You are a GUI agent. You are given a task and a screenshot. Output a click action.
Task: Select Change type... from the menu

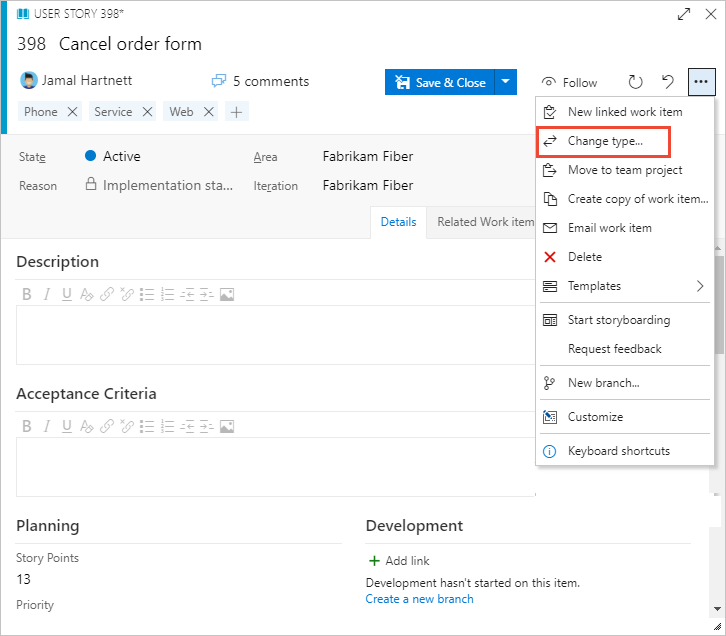coord(603,141)
